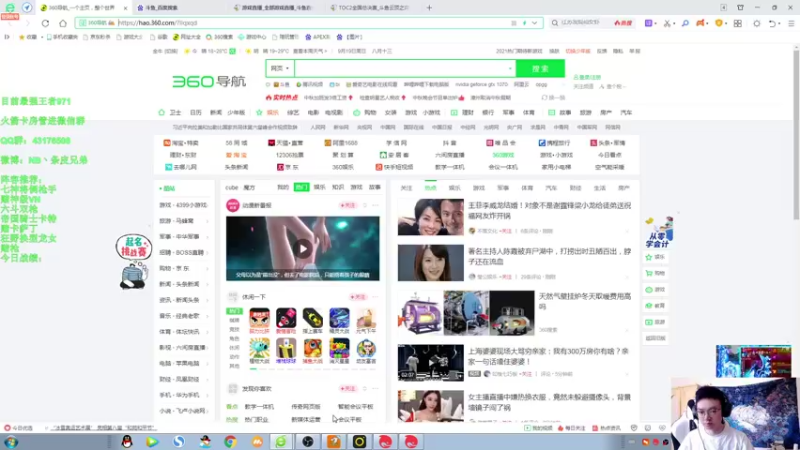This screenshot has width=800, height=450.
Task: Open the orange fish game icon
Action: 312,348
